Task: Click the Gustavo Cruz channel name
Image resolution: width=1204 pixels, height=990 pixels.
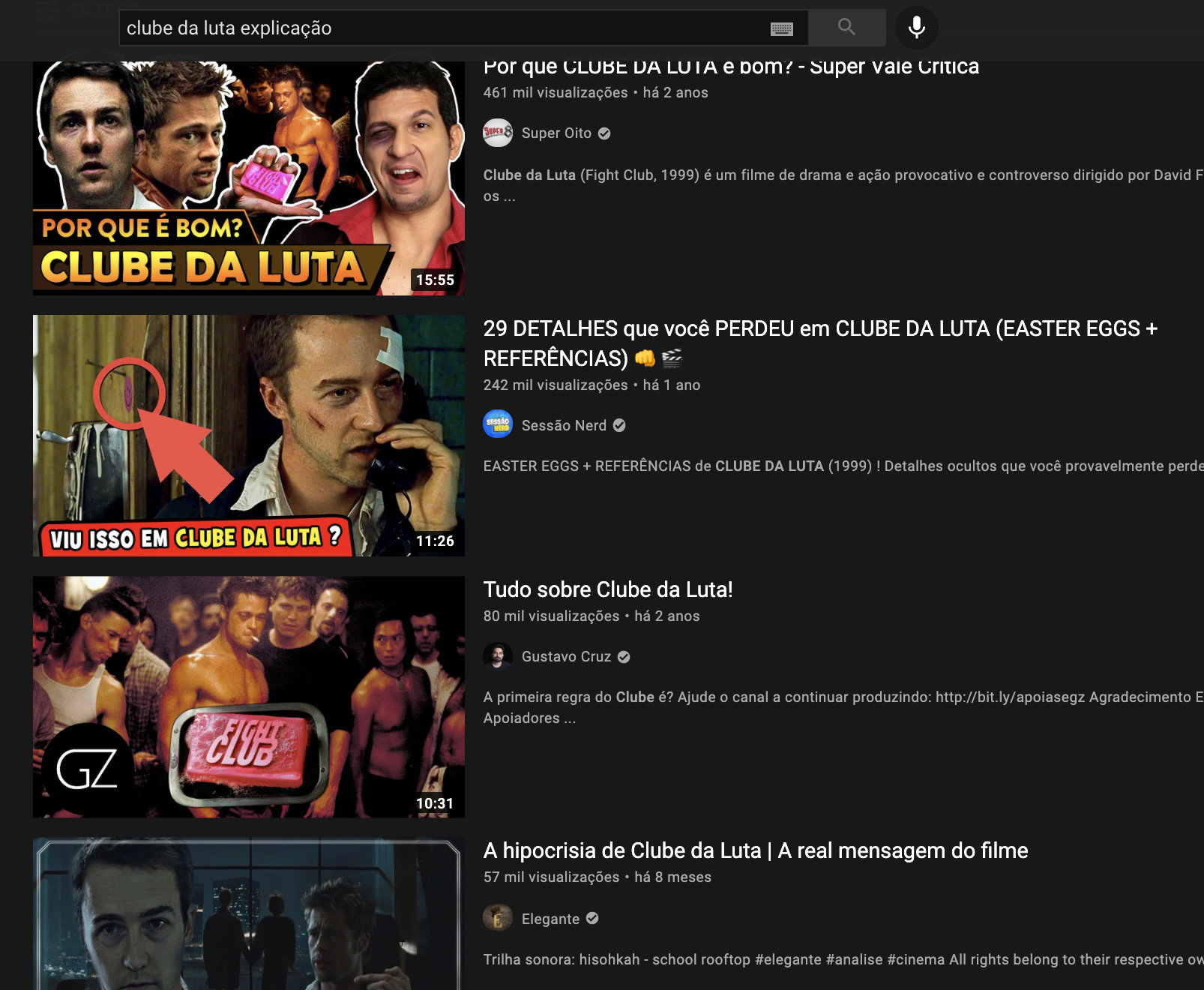Action: pos(566,656)
